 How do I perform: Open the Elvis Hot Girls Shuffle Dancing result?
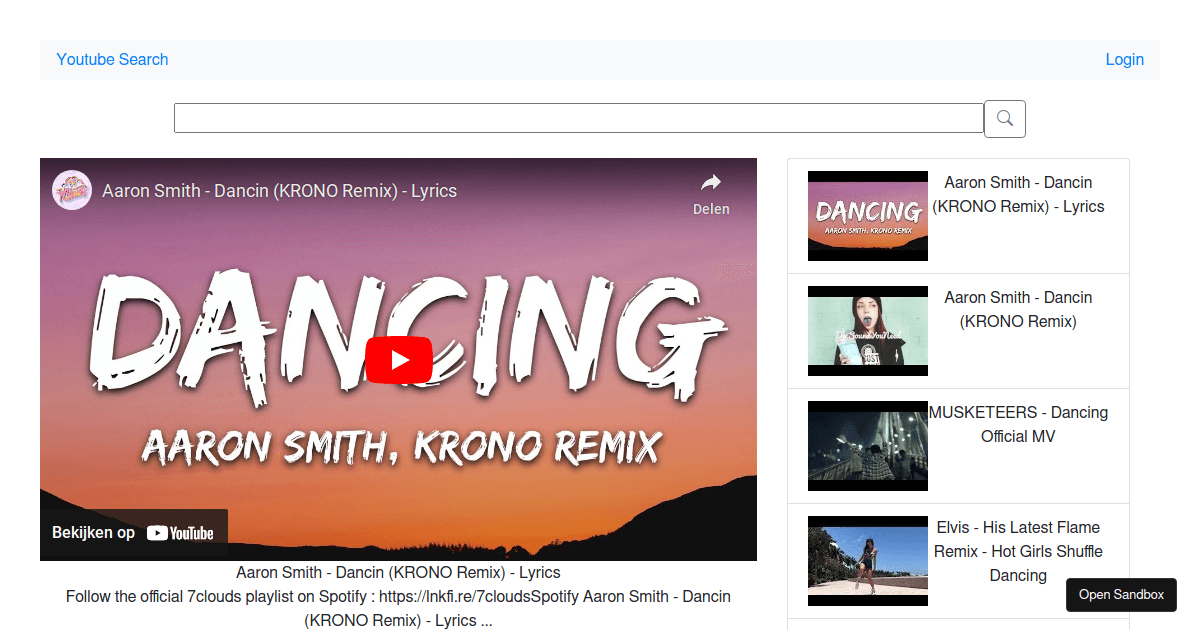point(1018,551)
